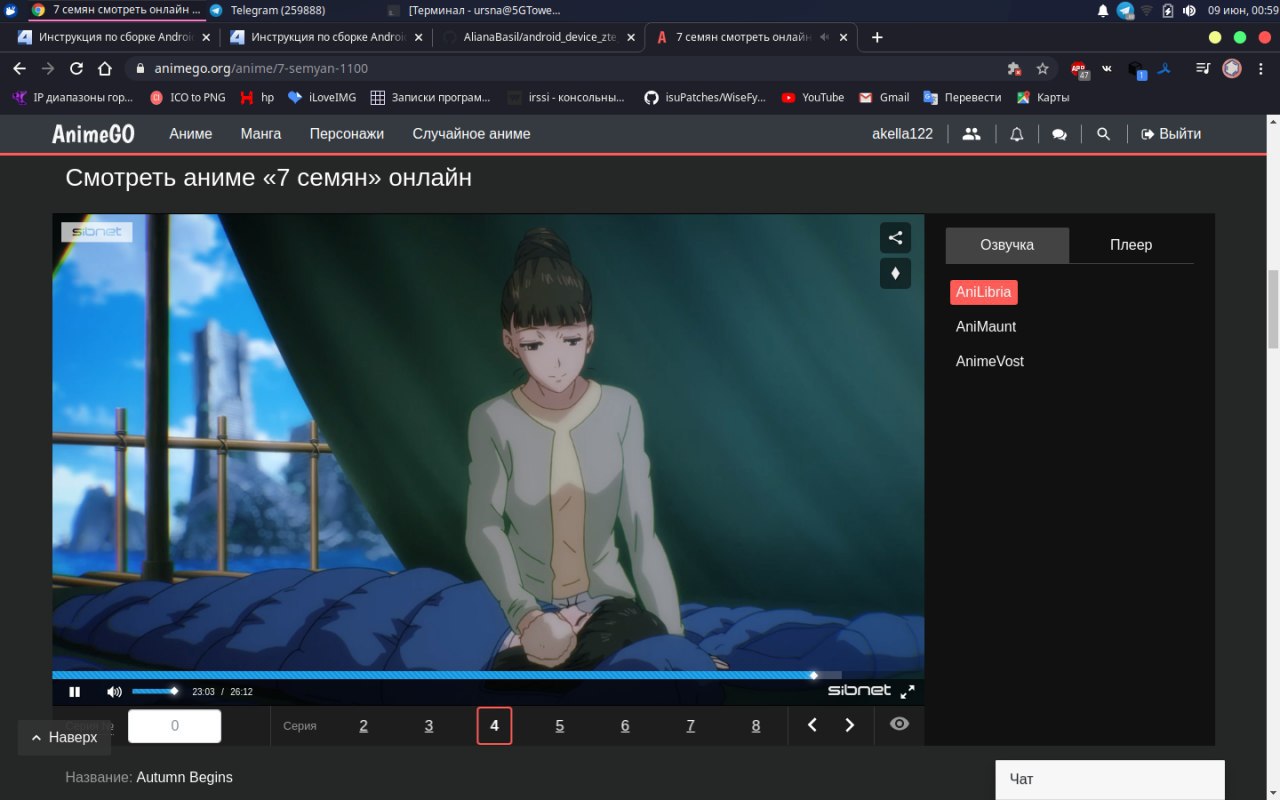Switch to the Озвучка tab
This screenshot has height=800, width=1280.
pos(1007,245)
